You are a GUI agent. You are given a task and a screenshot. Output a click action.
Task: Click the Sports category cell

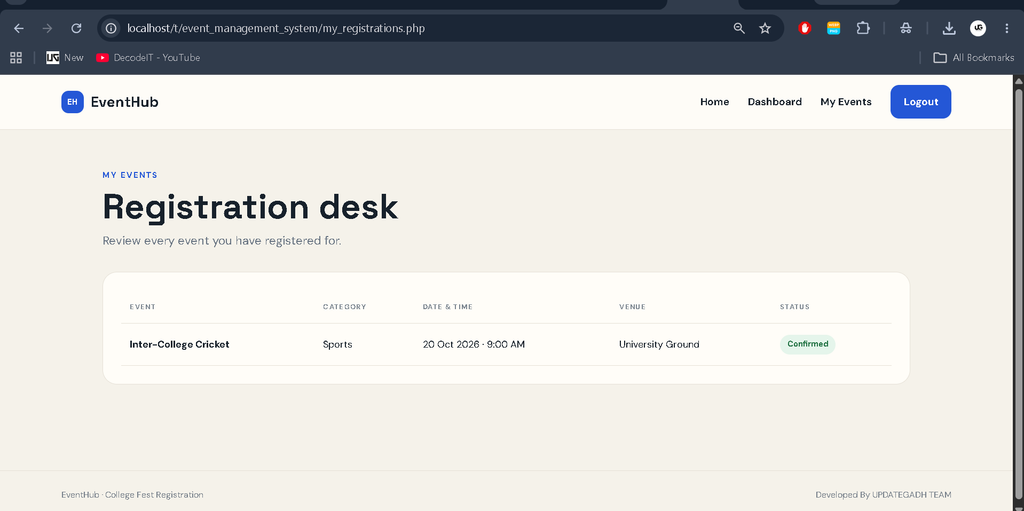click(x=338, y=344)
